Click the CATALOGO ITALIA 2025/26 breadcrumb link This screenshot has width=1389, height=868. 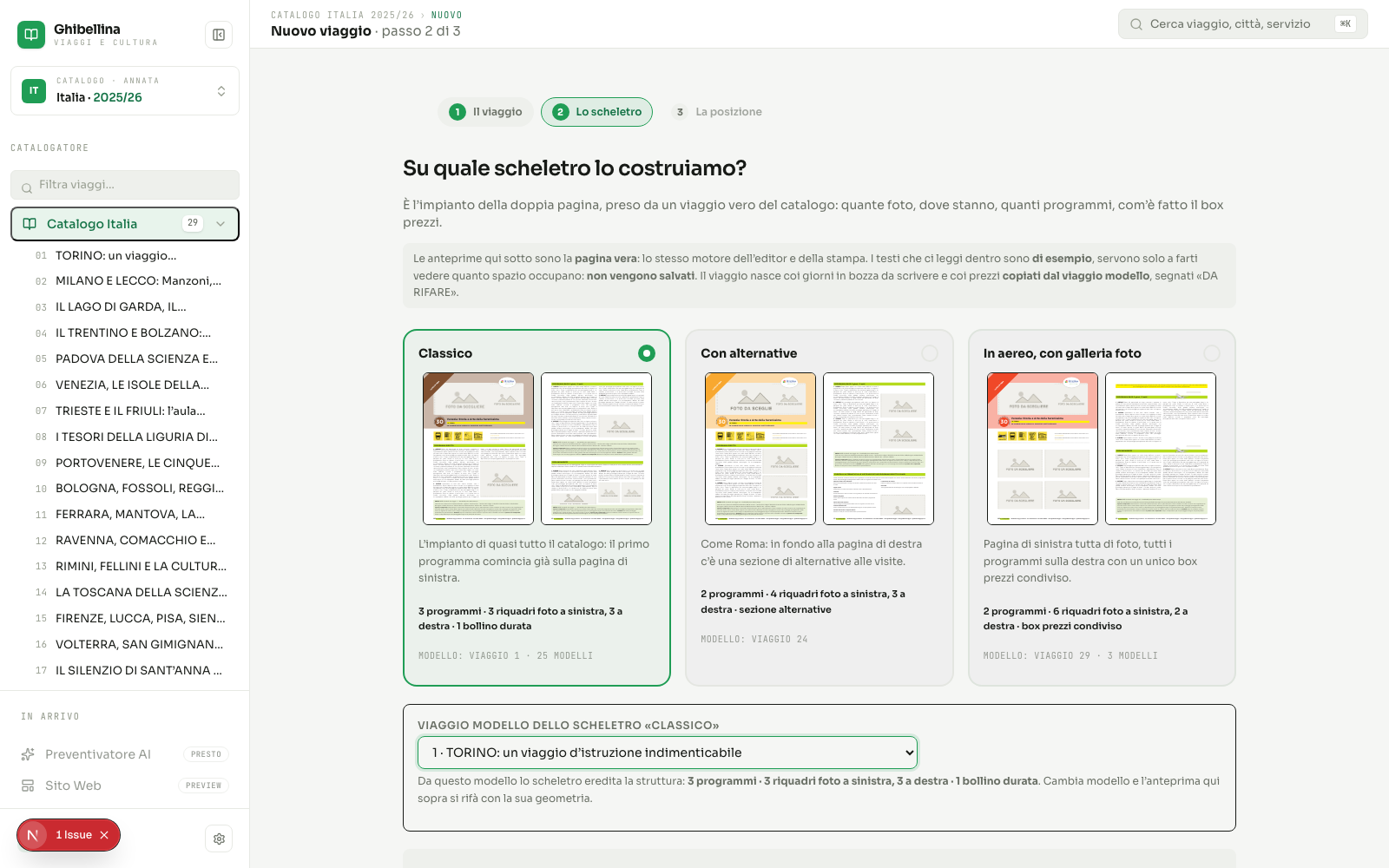coord(342,15)
